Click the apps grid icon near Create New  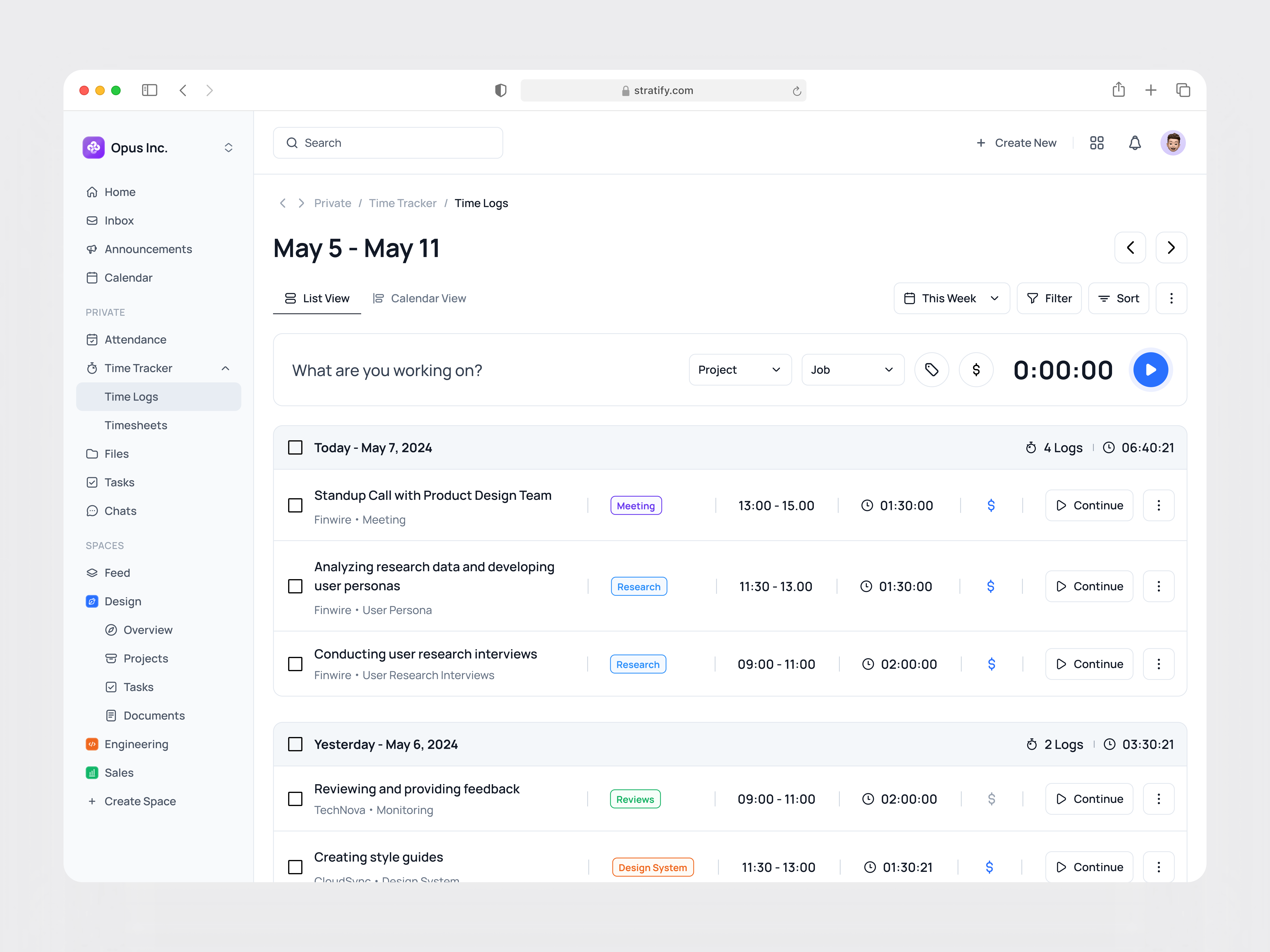(1097, 143)
